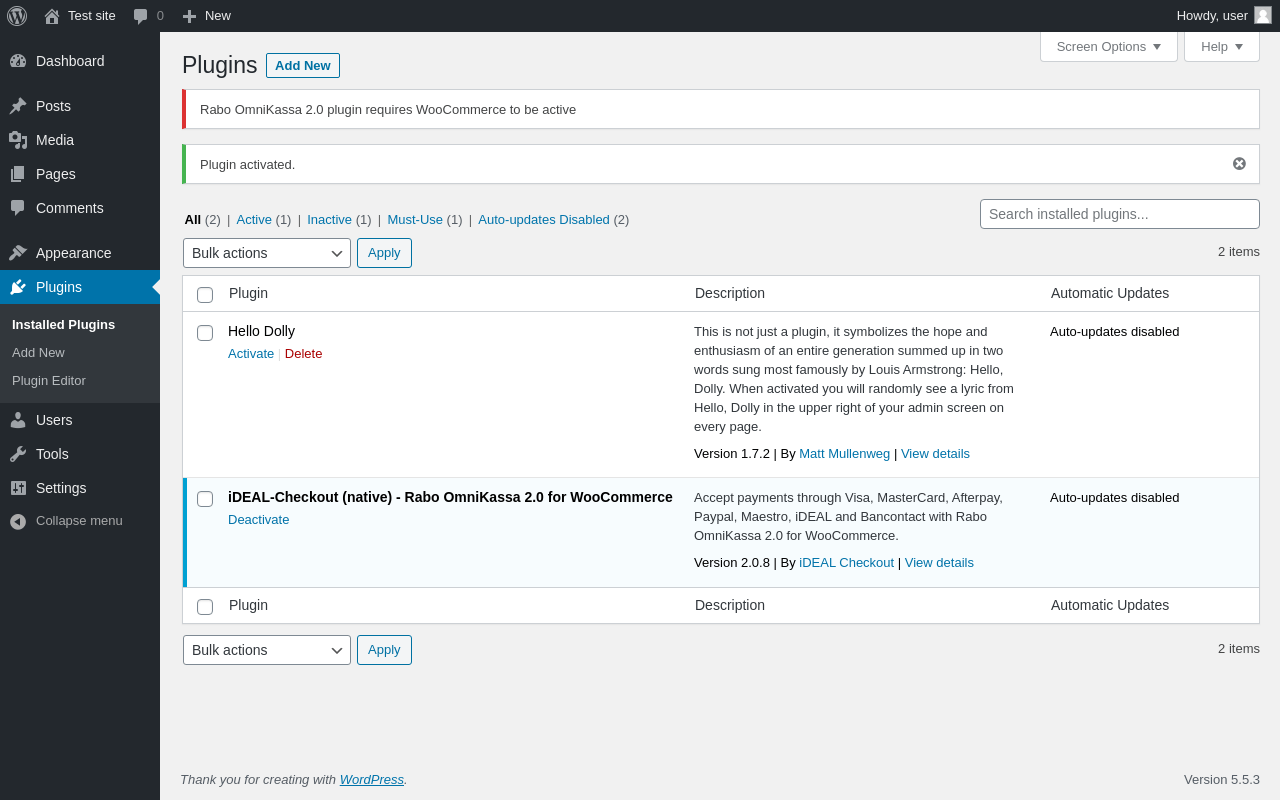Click the Settings sliders icon
This screenshot has width=1280, height=800.
click(18, 488)
